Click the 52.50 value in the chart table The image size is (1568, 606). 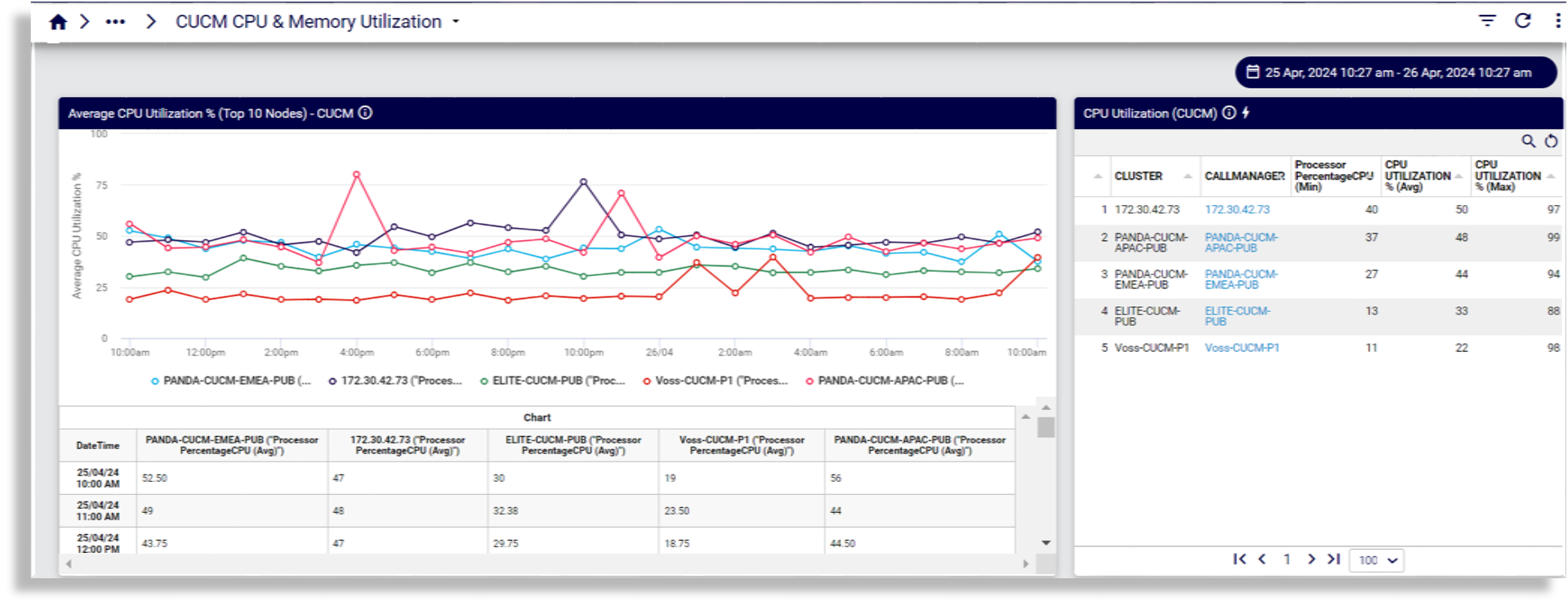point(154,479)
